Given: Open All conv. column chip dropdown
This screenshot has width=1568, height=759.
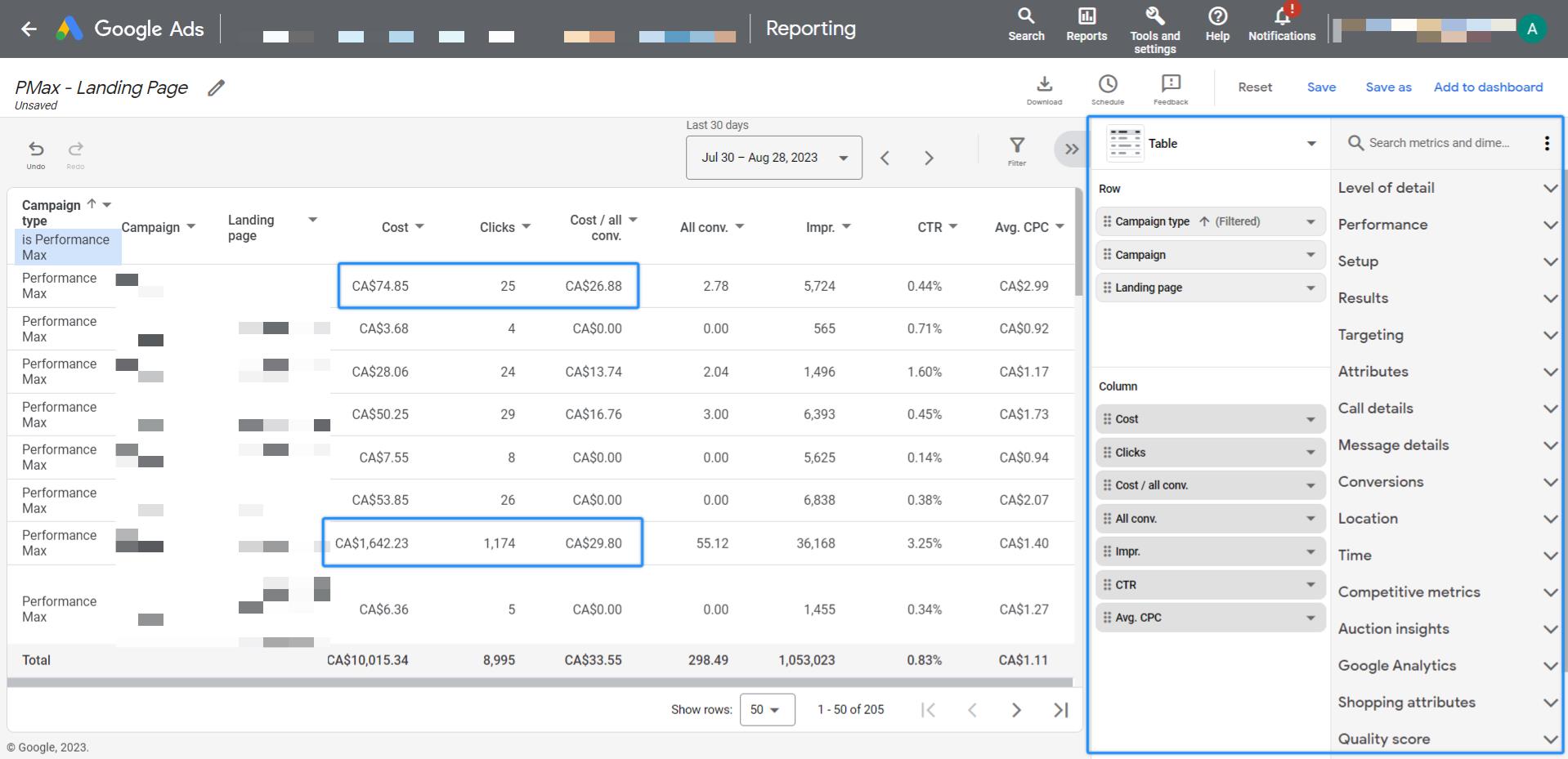Looking at the screenshot, I should [1310, 519].
